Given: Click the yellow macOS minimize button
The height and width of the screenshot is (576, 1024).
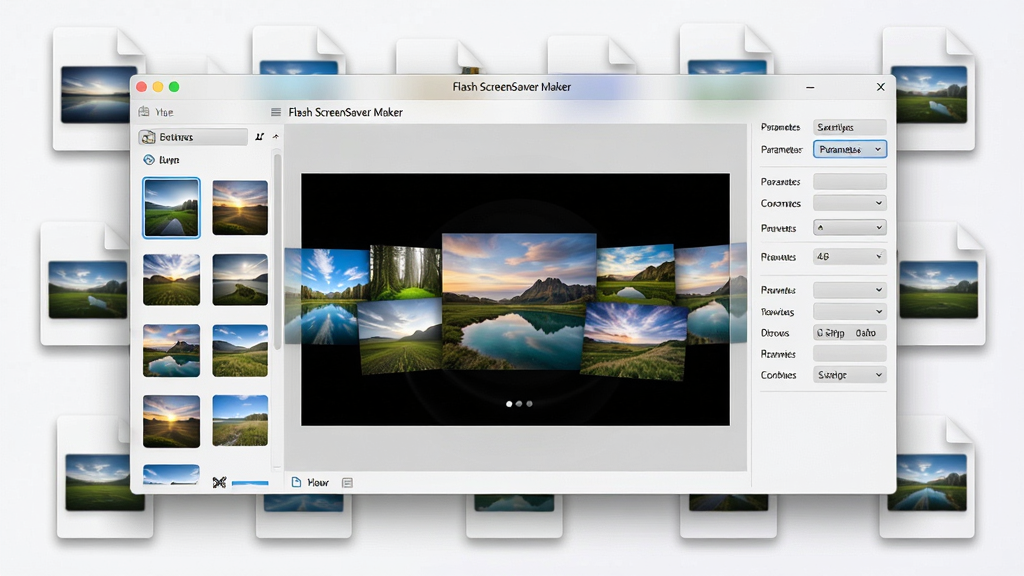Looking at the screenshot, I should [158, 87].
